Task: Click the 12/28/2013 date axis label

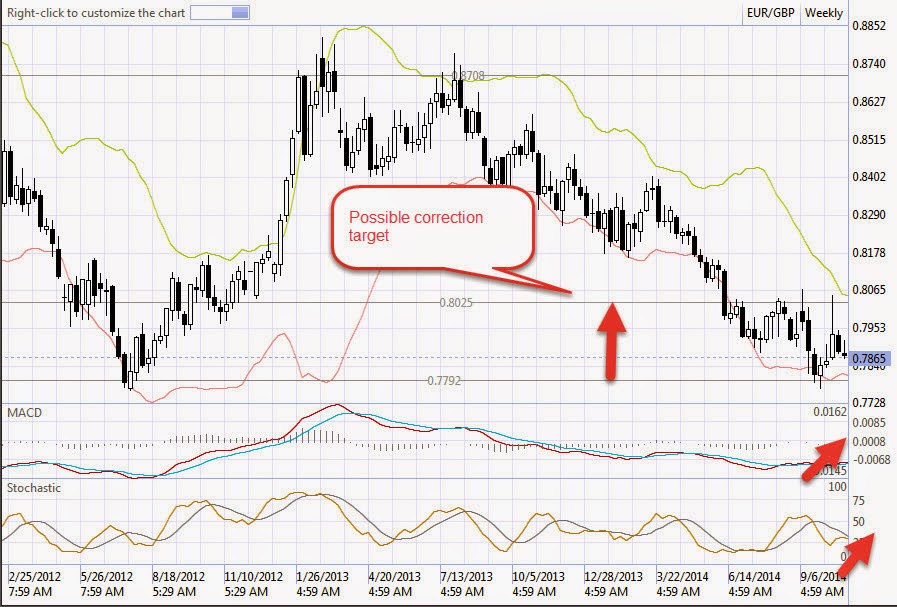Action: coord(613,576)
